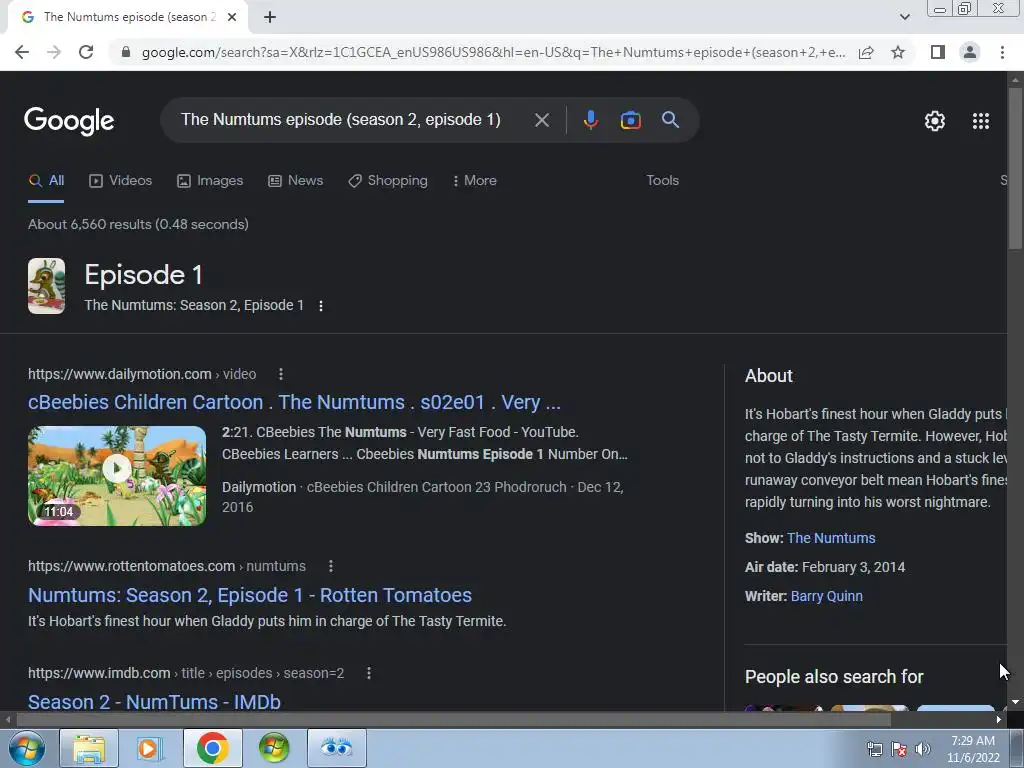
Task: Click the lock icon in the address bar
Action: (x=126, y=52)
